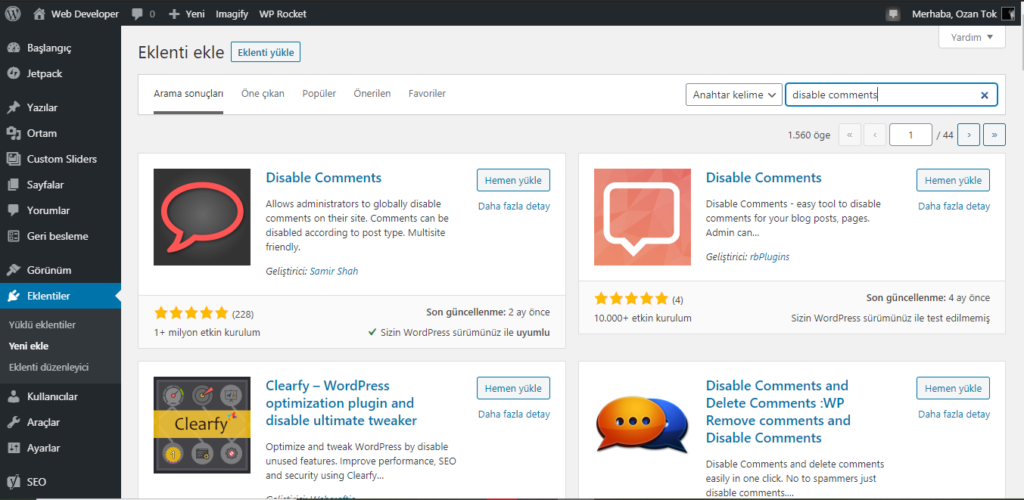Click the Eklentiler plug icon
Viewport: 1024px width, 500px height.
(x=14, y=296)
